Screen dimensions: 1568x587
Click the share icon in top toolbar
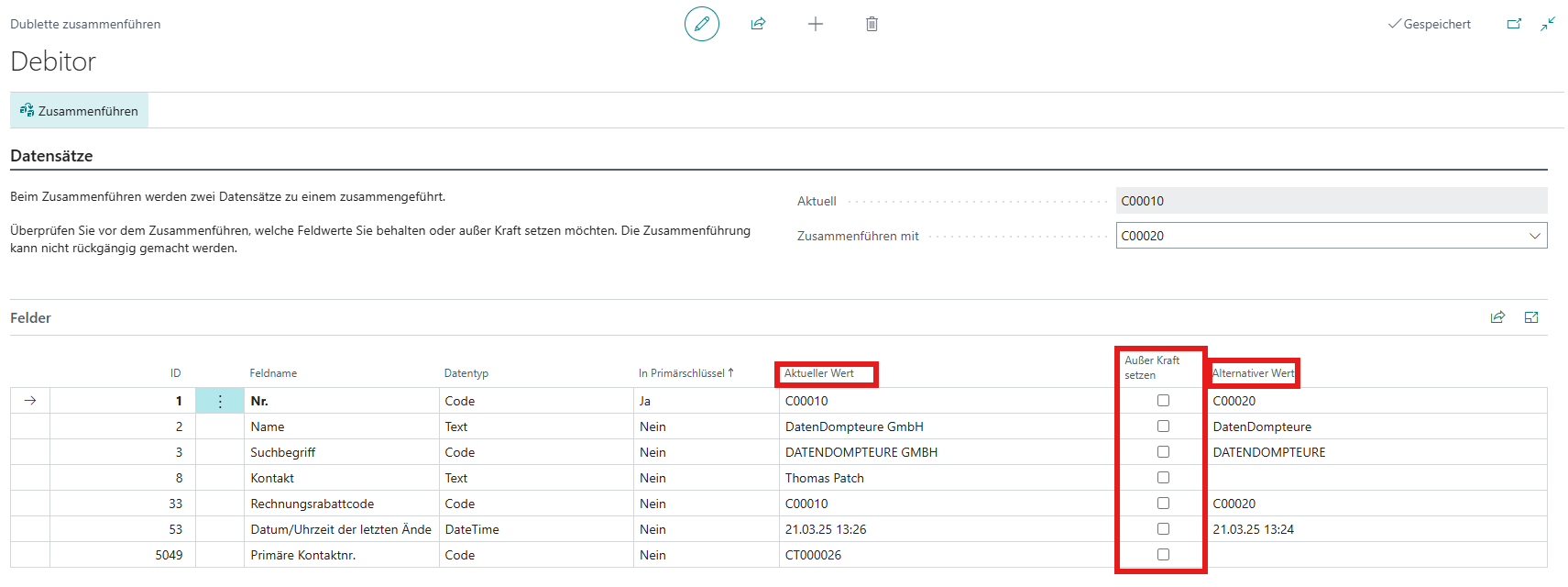coord(758,24)
